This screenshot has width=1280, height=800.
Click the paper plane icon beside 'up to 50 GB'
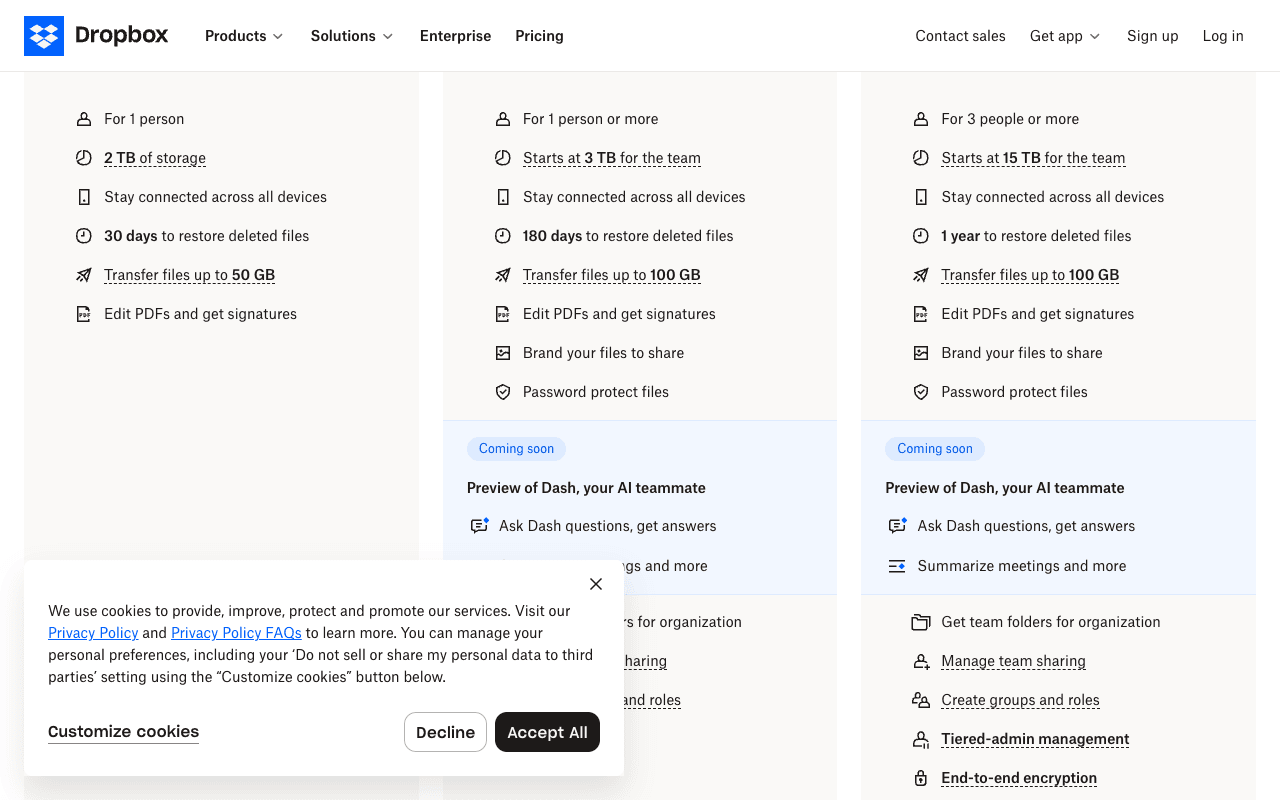(84, 275)
